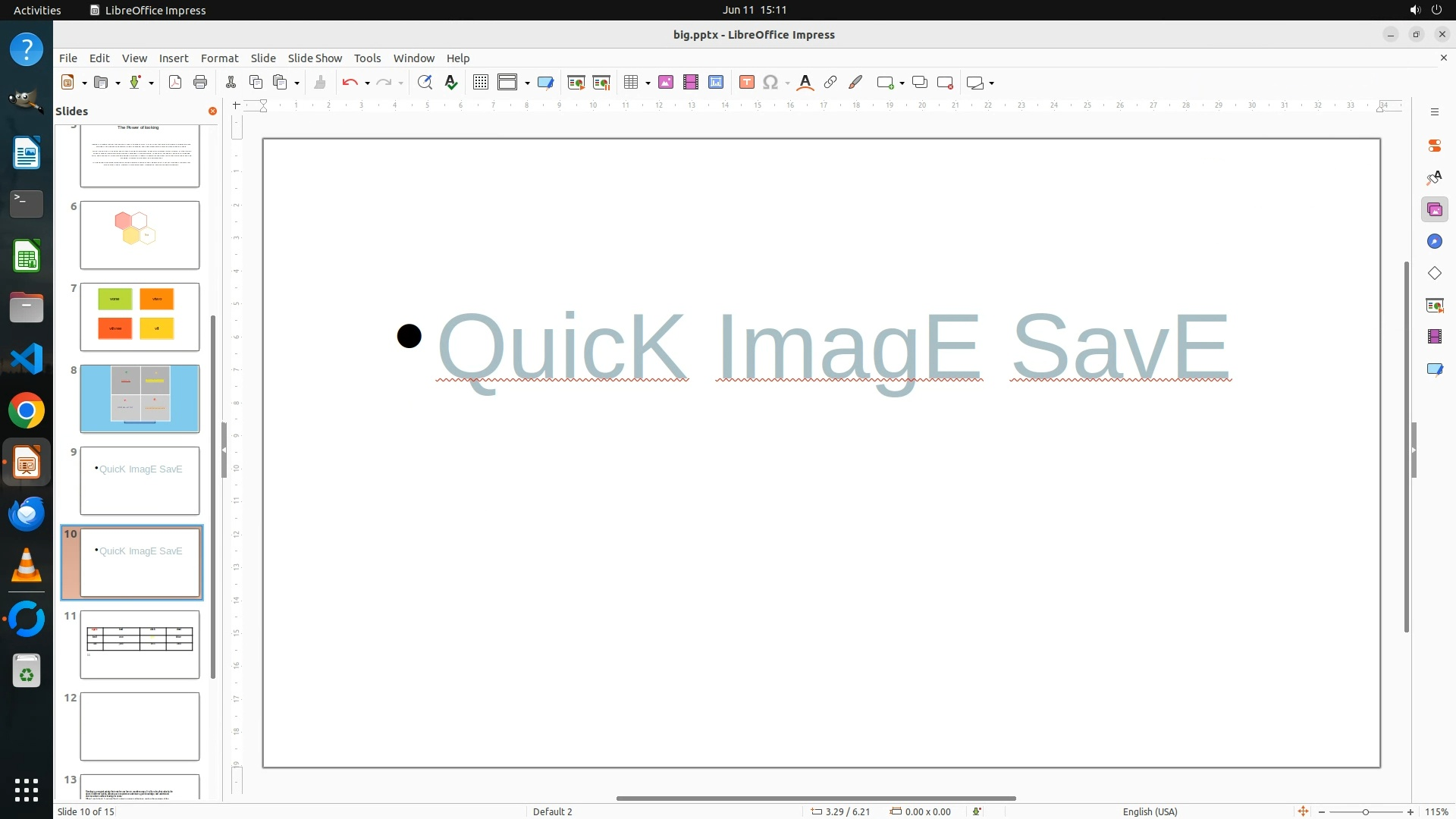Toggle the spelling check icon
1456x819 pixels.
[451, 83]
